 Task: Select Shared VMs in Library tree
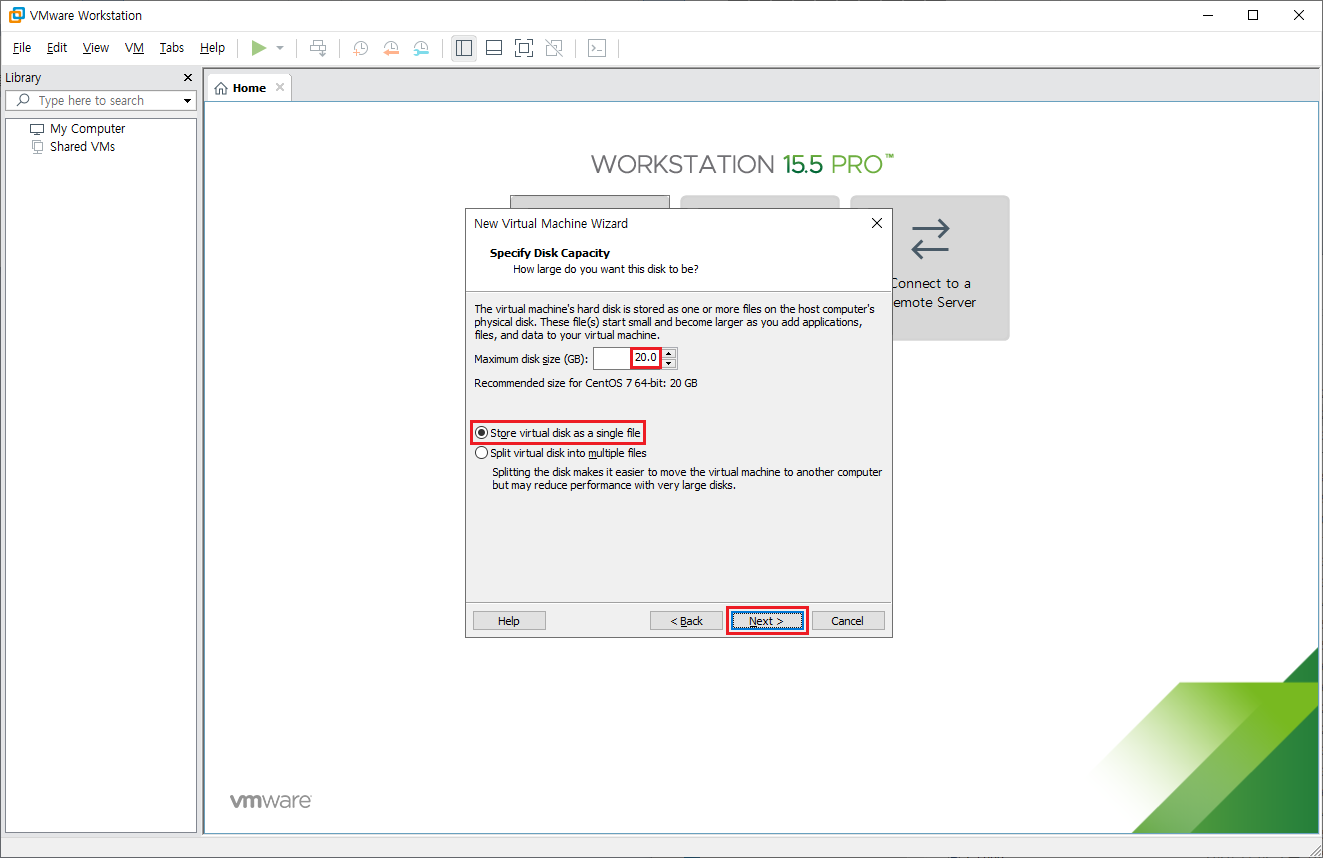(x=82, y=147)
